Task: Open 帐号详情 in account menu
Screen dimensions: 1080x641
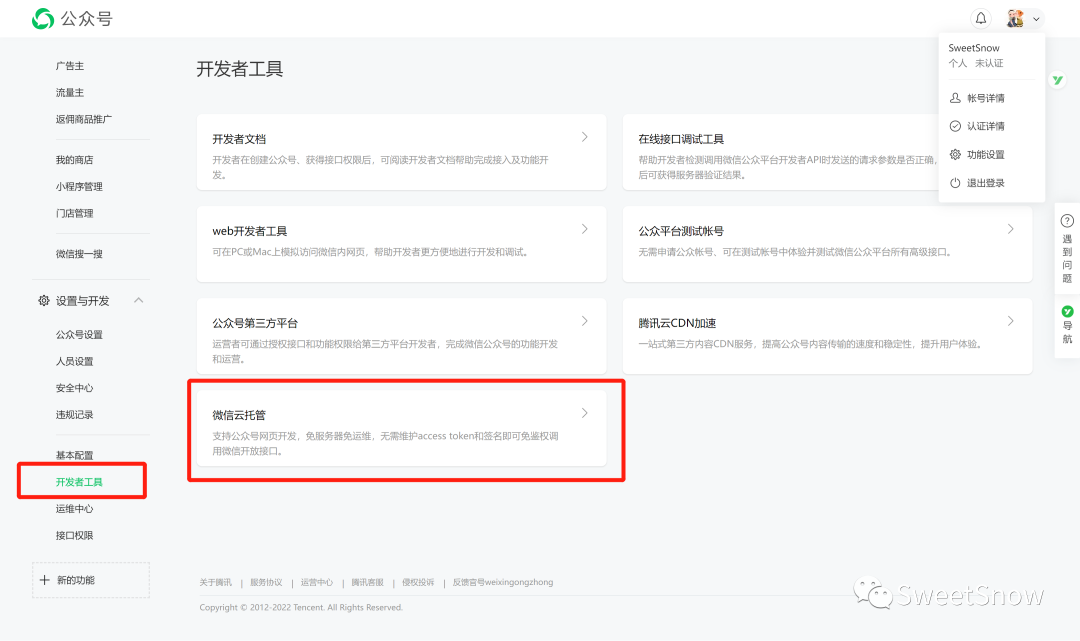Action: click(x=986, y=98)
